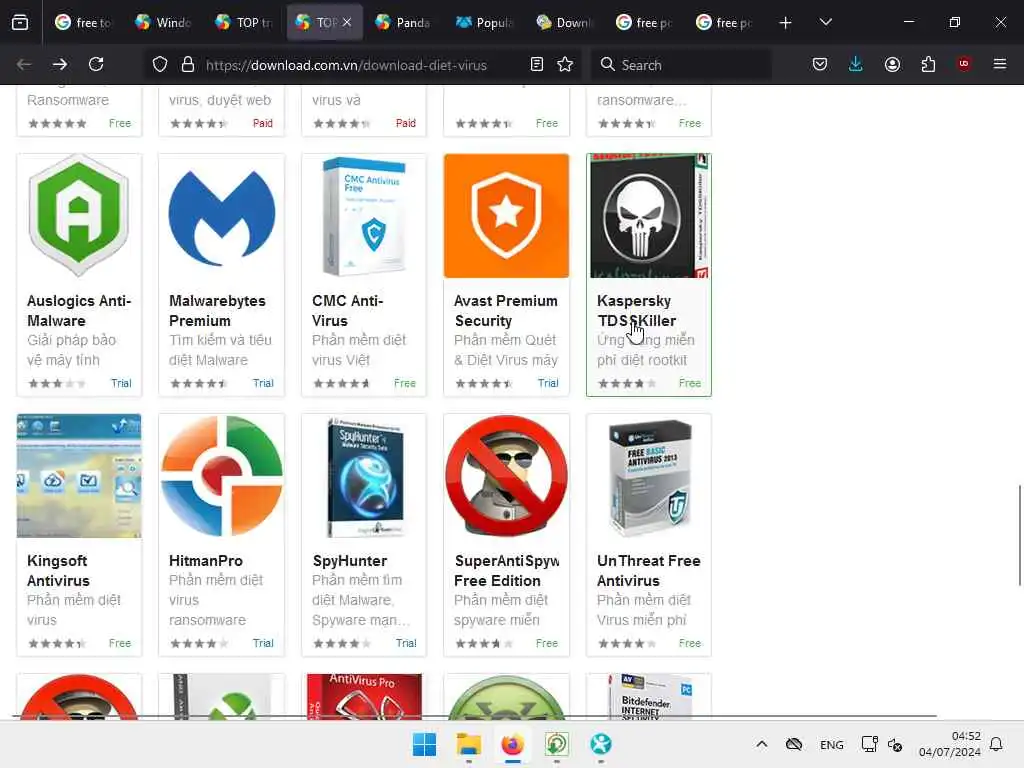1024x768 pixels.
Task: Click ENG language indicator
Action: (831, 745)
